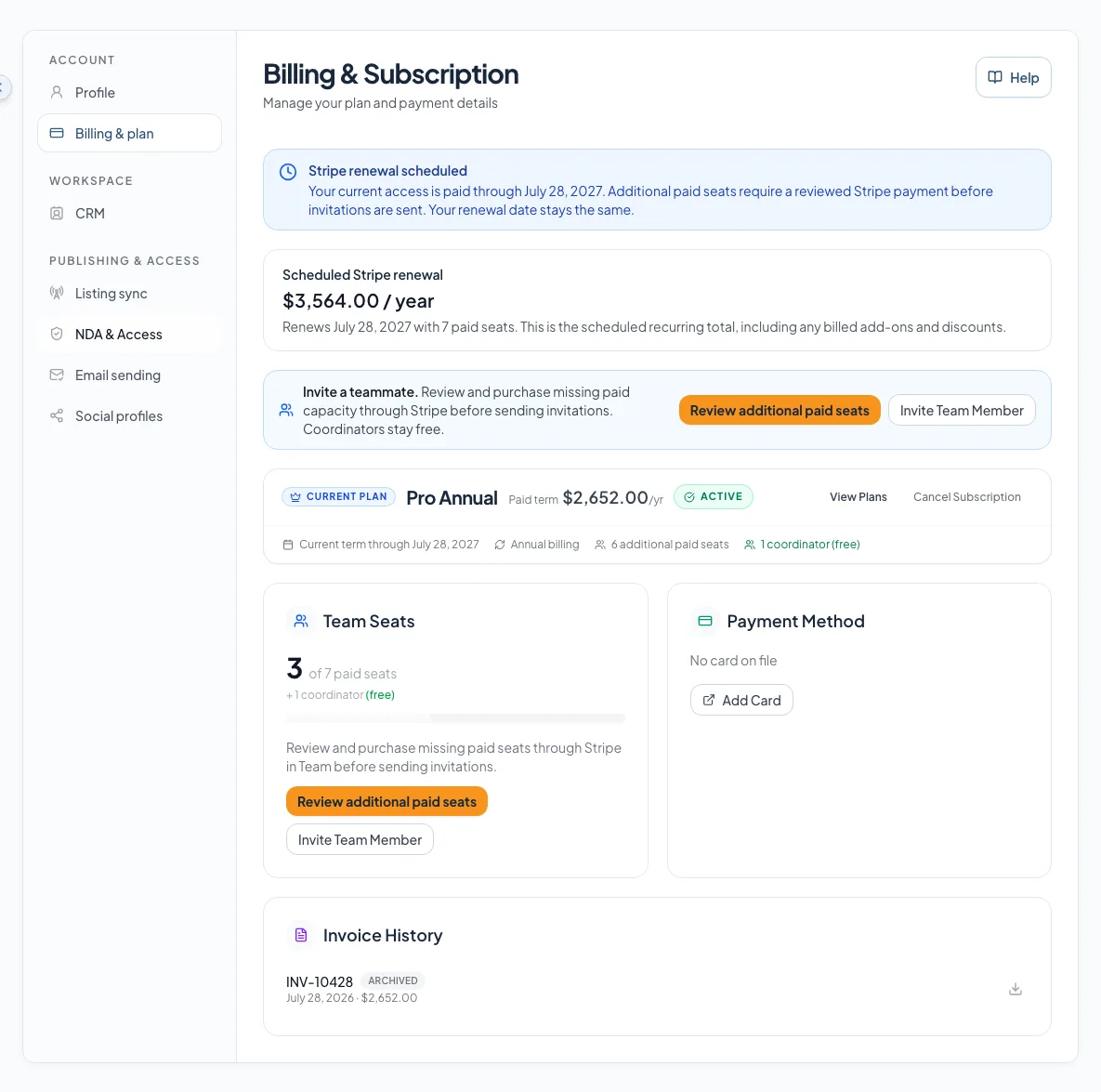Click the CRM contact icon in sidebar
The height and width of the screenshot is (1092, 1101).
(57, 214)
